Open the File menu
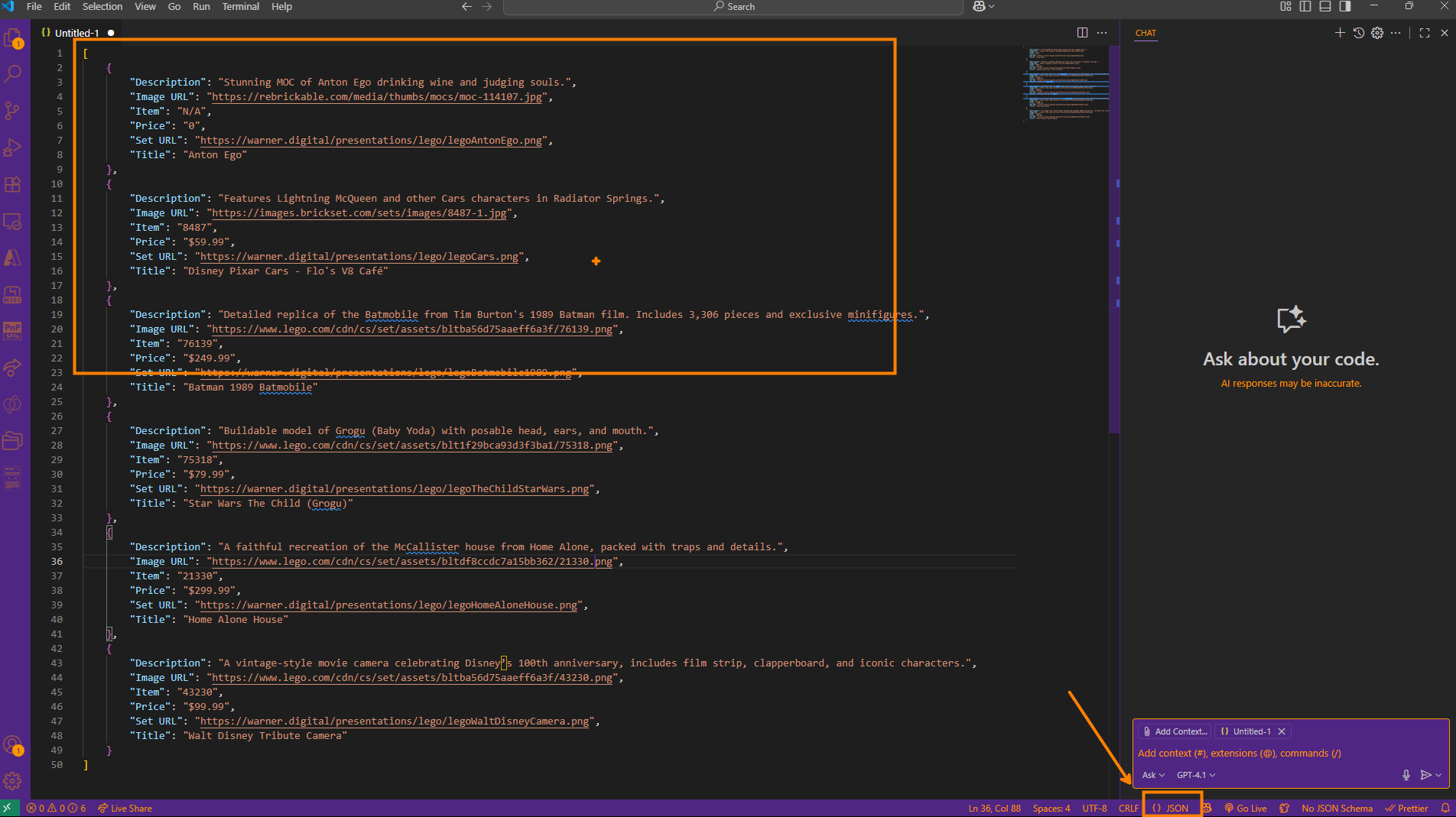 [34, 6]
